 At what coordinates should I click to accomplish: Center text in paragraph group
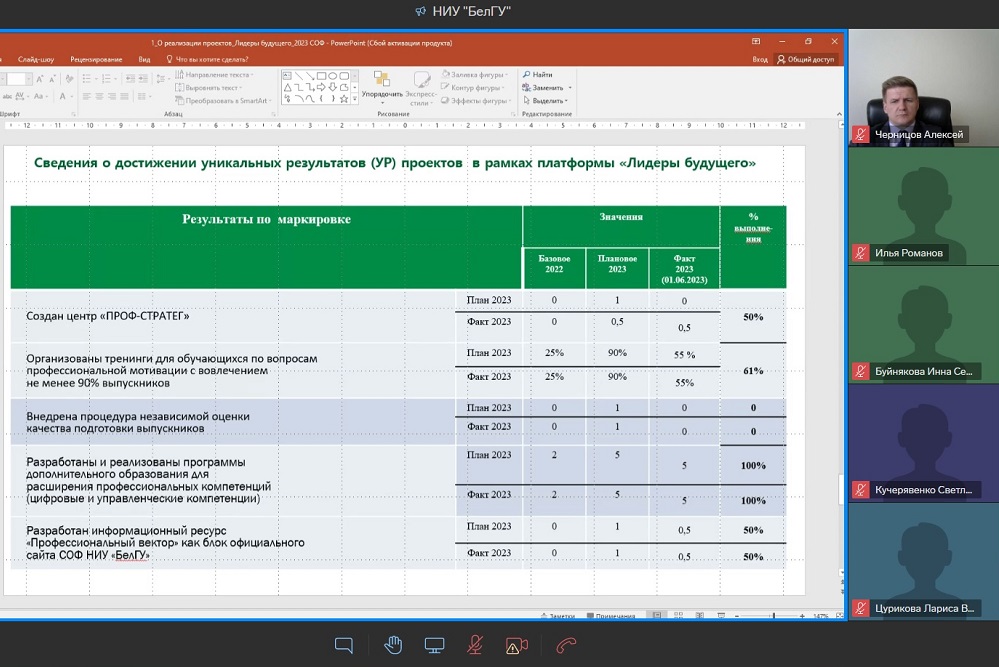coord(99,96)
